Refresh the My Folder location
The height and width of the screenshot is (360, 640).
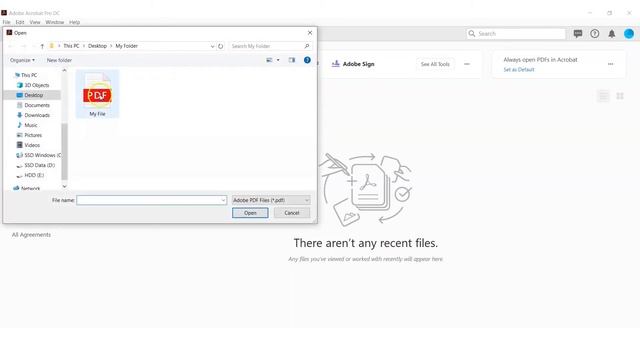pyautogui.click(x=220, y=46)
